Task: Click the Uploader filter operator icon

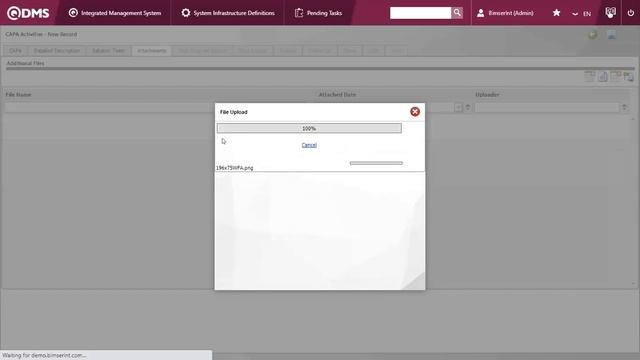Action: coord(624,107)
